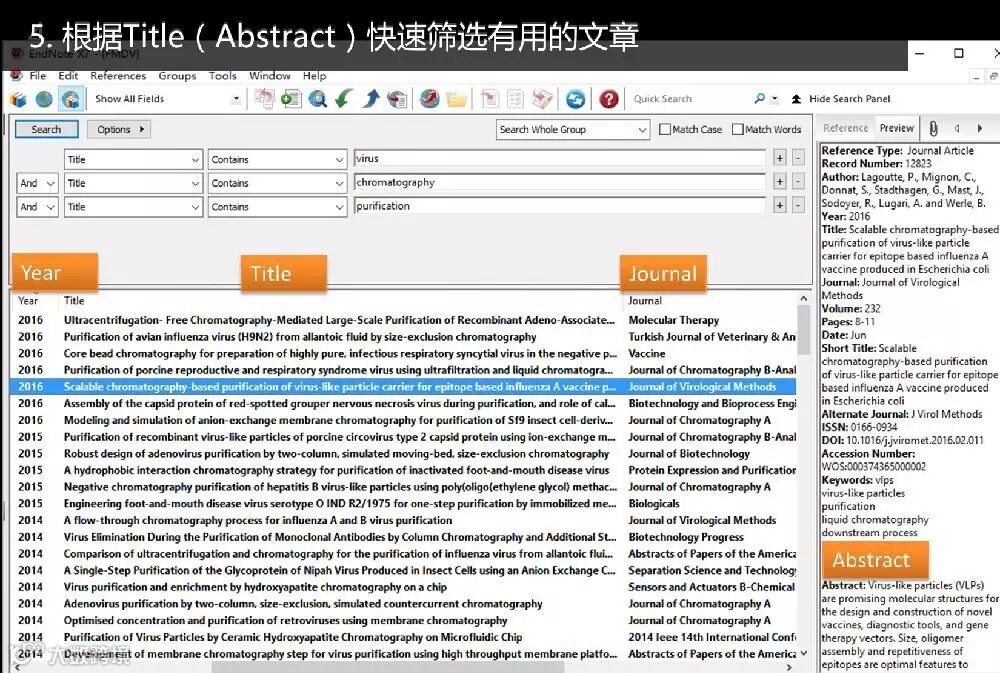Click the Sync Library icon
This screenshot has width=1000, height=673.
pyautogui.click(x=575, y=99)
